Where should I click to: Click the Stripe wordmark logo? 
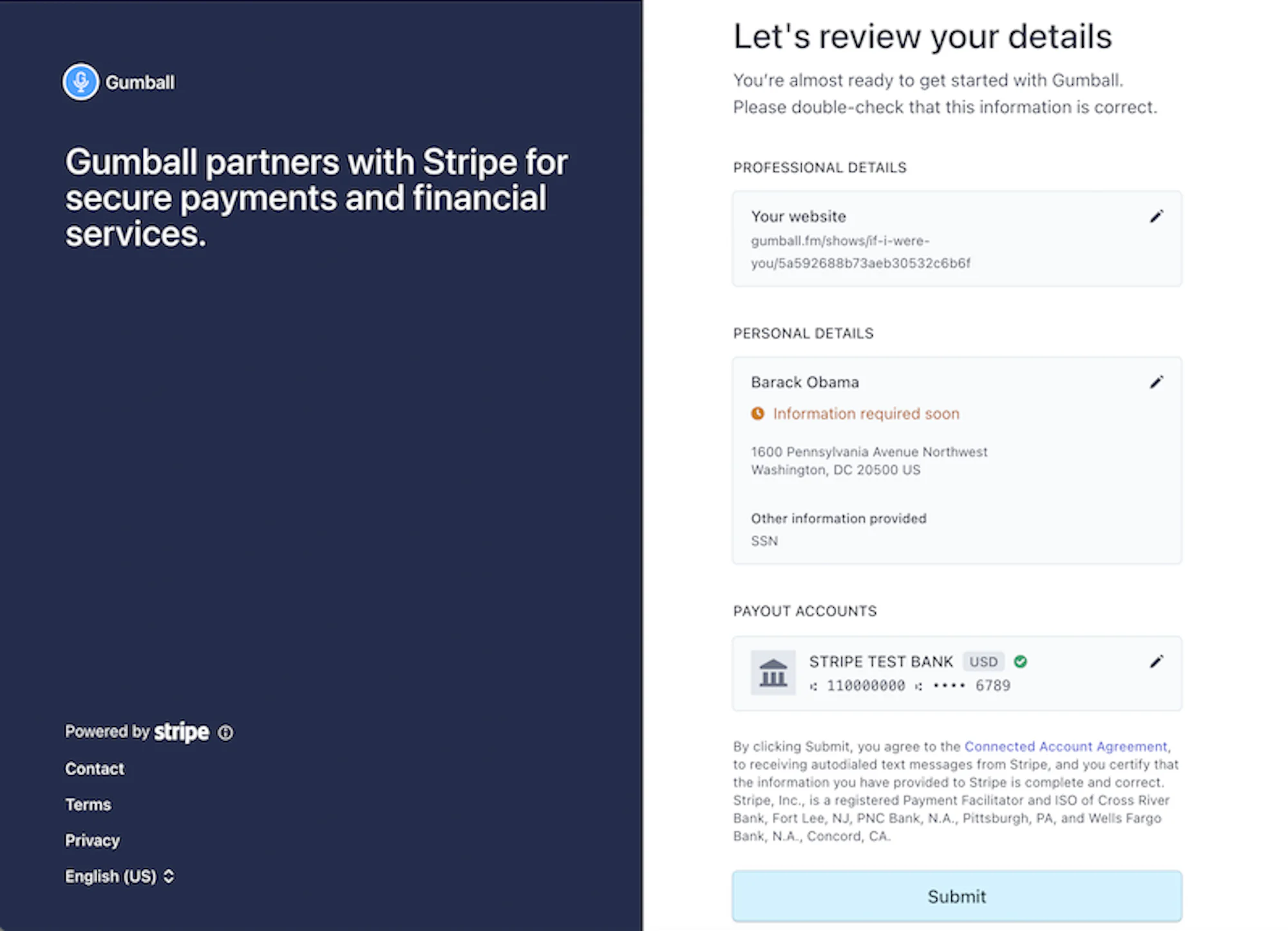click(182, 732)
